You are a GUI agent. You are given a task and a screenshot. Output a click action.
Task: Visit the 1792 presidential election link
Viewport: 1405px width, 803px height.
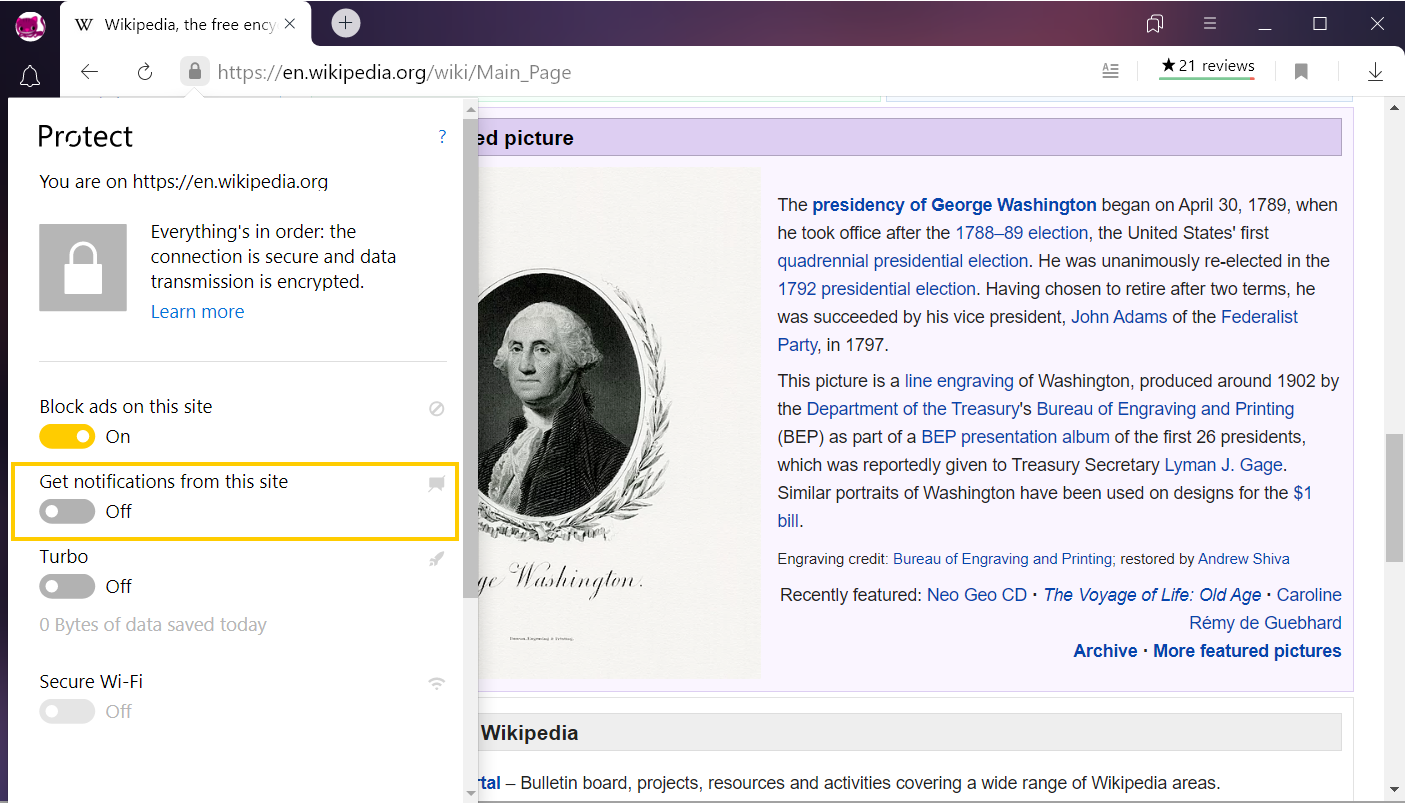click(877, 289)
